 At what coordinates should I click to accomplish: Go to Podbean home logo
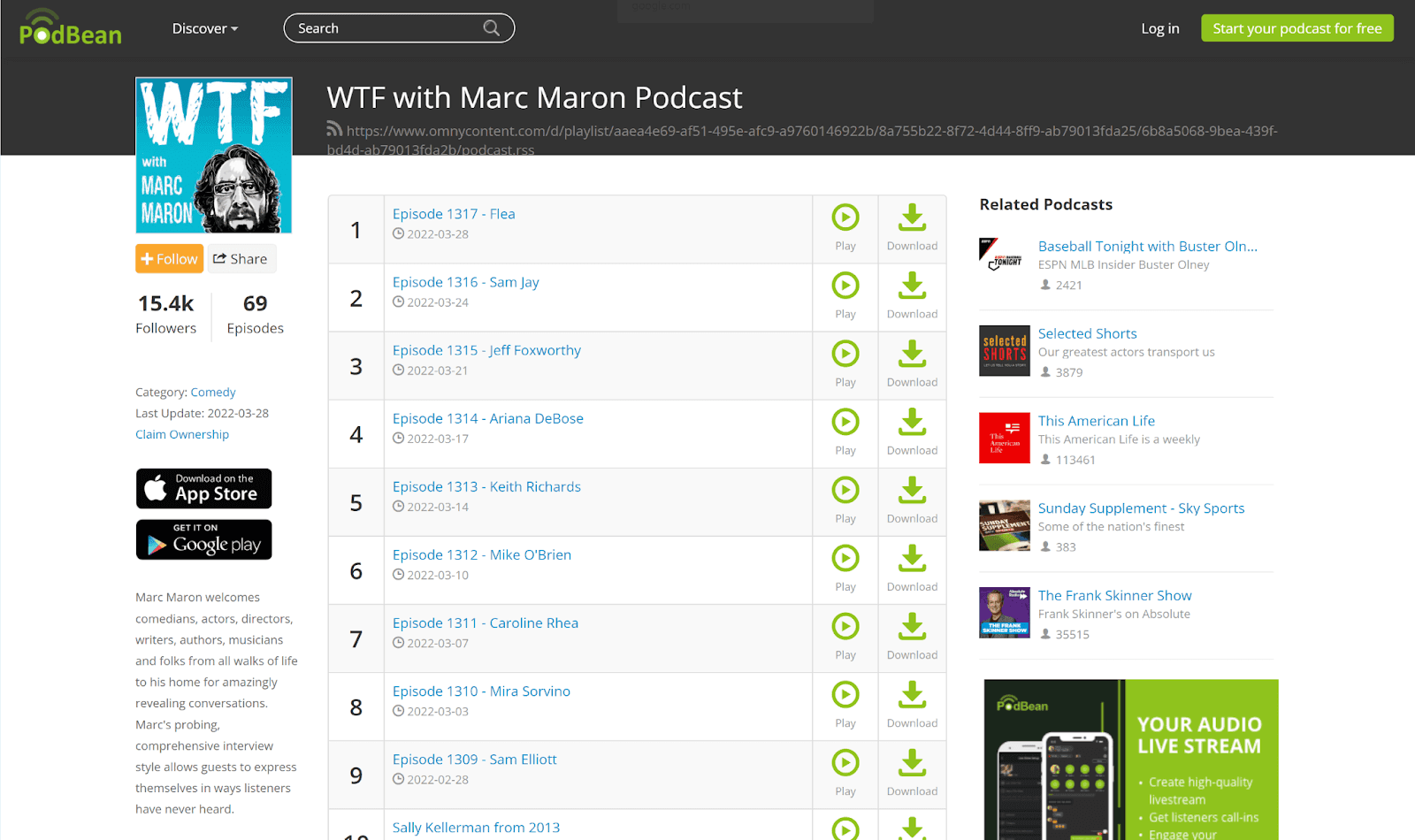[71, 28]
